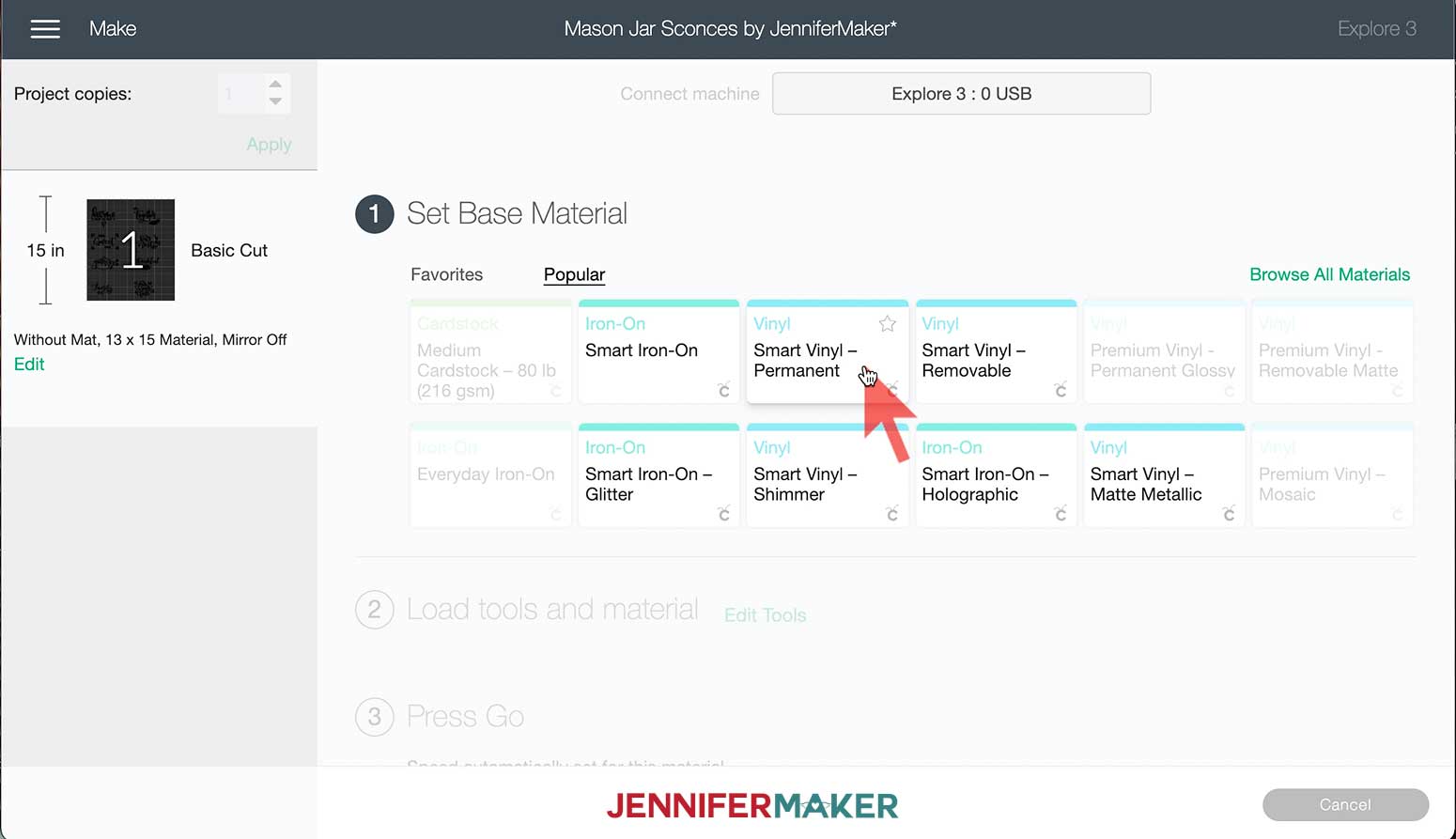The width and height of the screenshot is (1456, 839).
Task: Click Cricut logo on Smart Vinyl – Shimmer card
Action: (x=891, y=513)
